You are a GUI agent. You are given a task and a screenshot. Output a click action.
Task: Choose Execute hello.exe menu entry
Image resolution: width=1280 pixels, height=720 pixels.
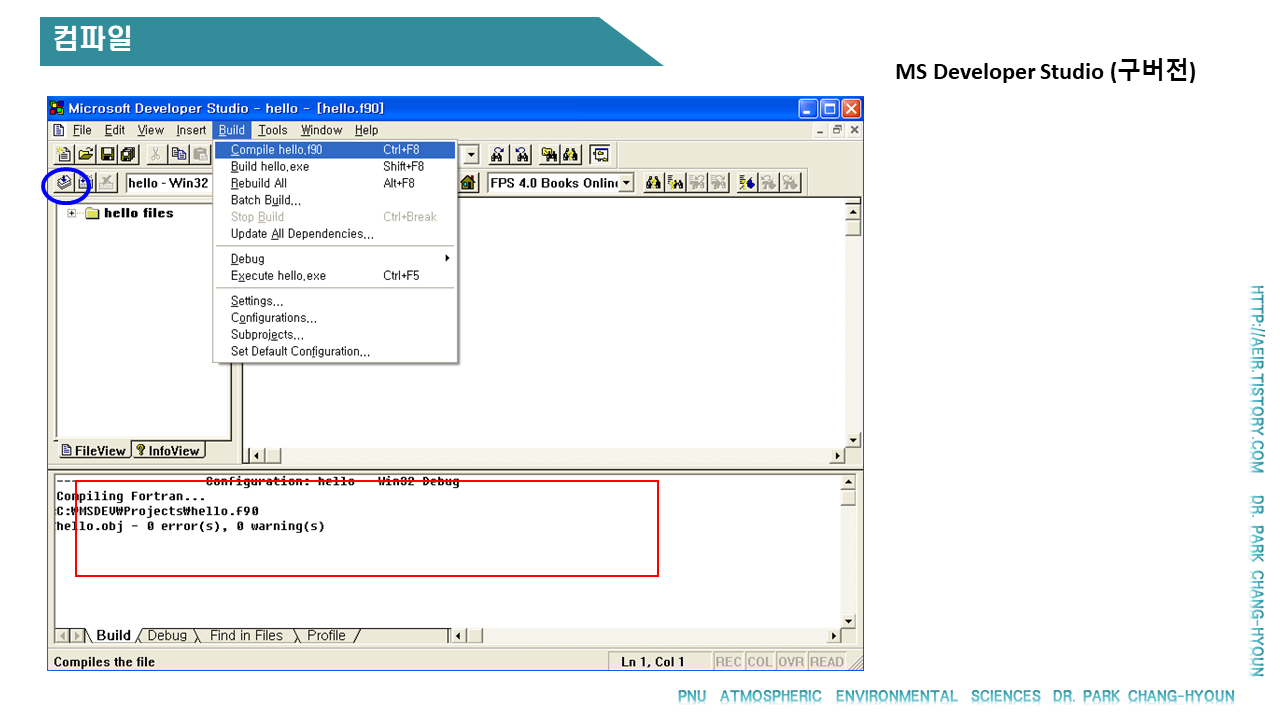click(x=336, y=276)
